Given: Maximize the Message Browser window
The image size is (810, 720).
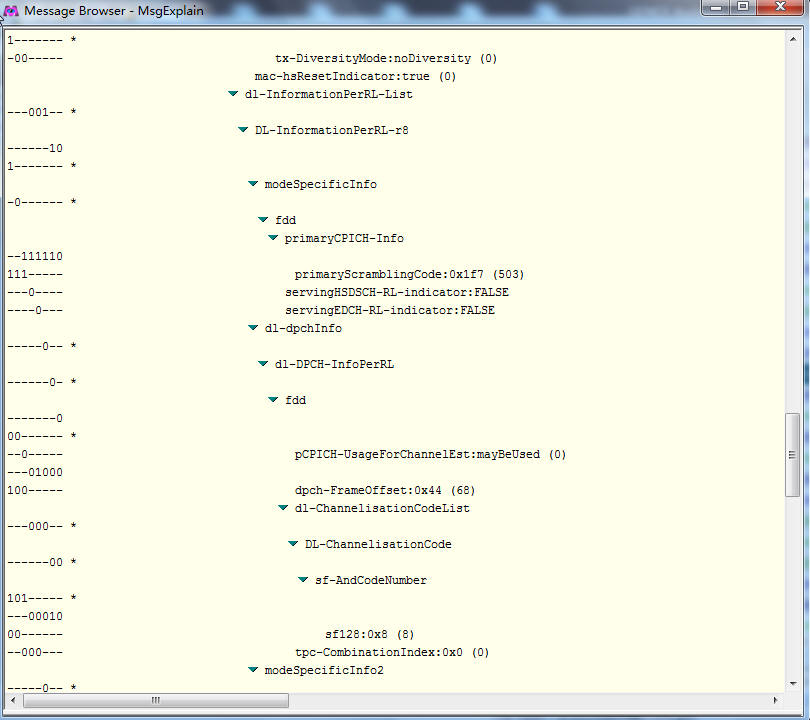Looking at the screenshot, I should click(x=743, y=7).
